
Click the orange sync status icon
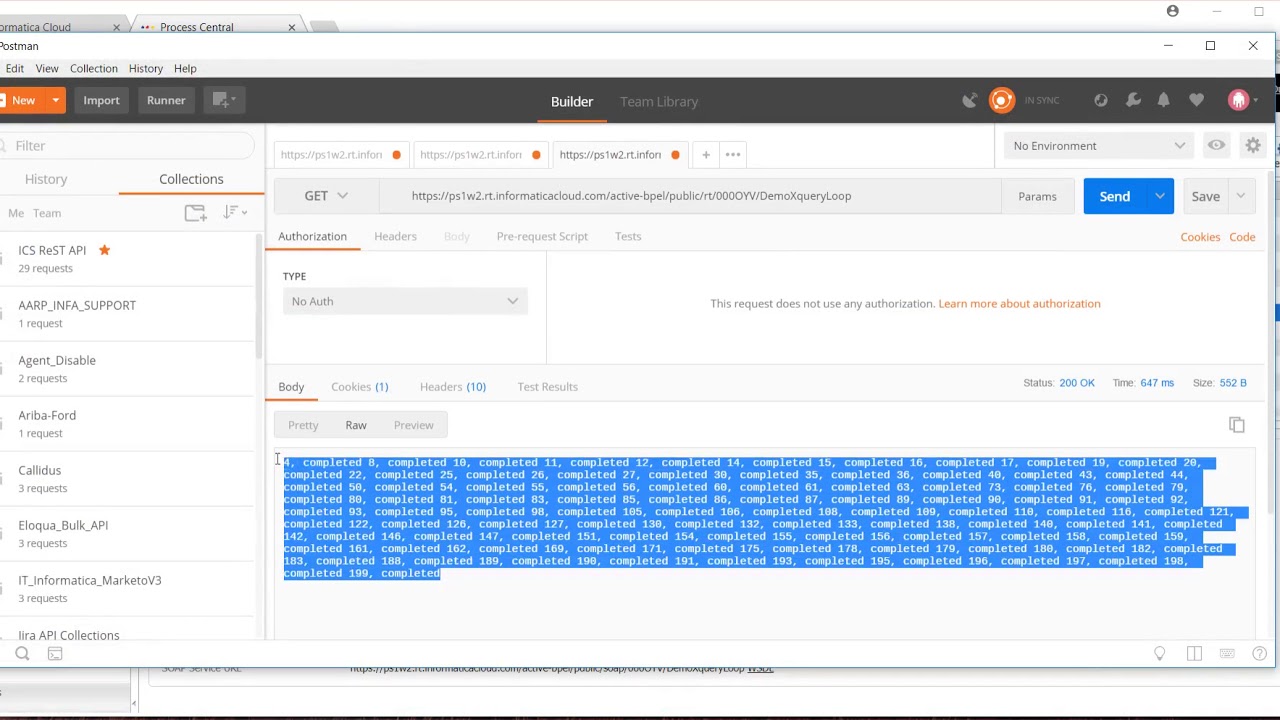click(1001, 100)
